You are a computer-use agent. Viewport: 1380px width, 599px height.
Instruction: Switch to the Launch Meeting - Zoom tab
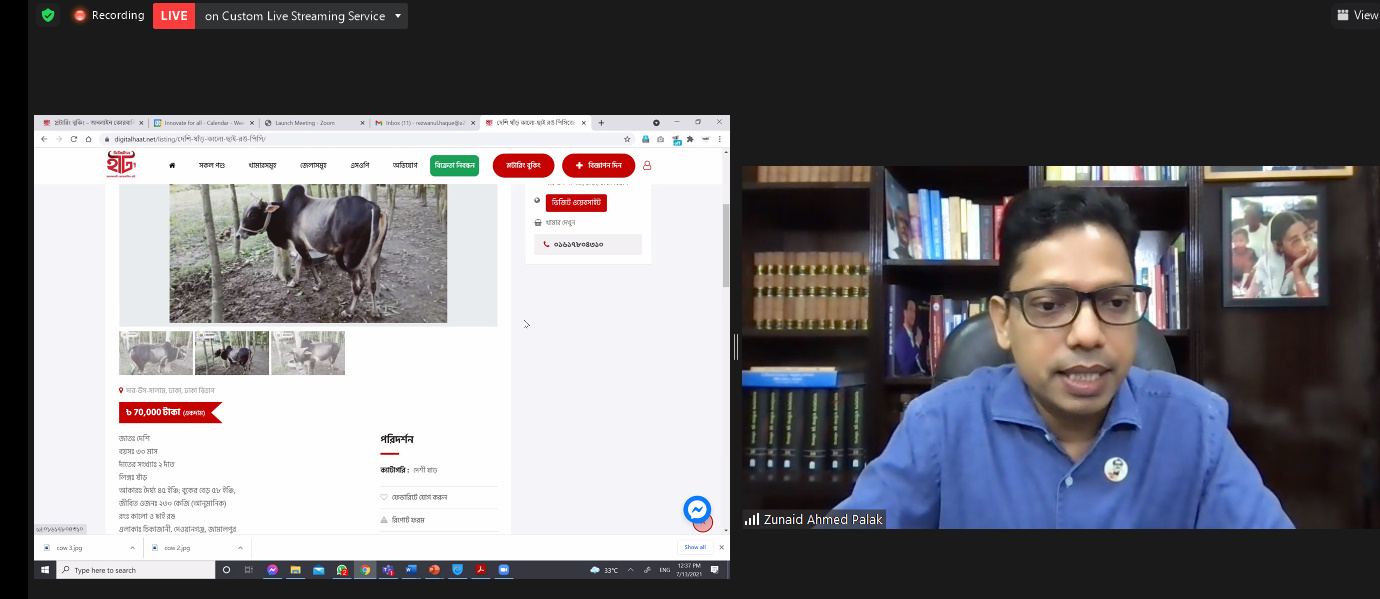[313, 123]
